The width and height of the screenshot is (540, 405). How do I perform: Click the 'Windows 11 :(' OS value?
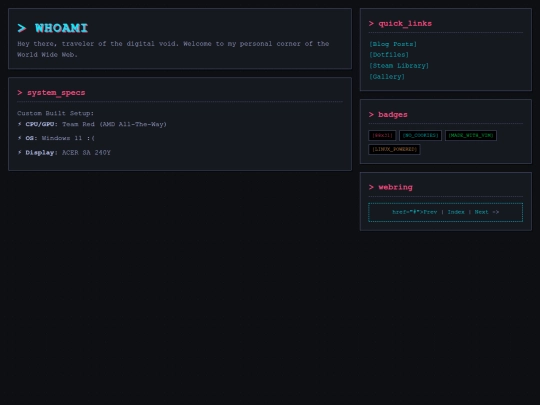tap(68, 138)
